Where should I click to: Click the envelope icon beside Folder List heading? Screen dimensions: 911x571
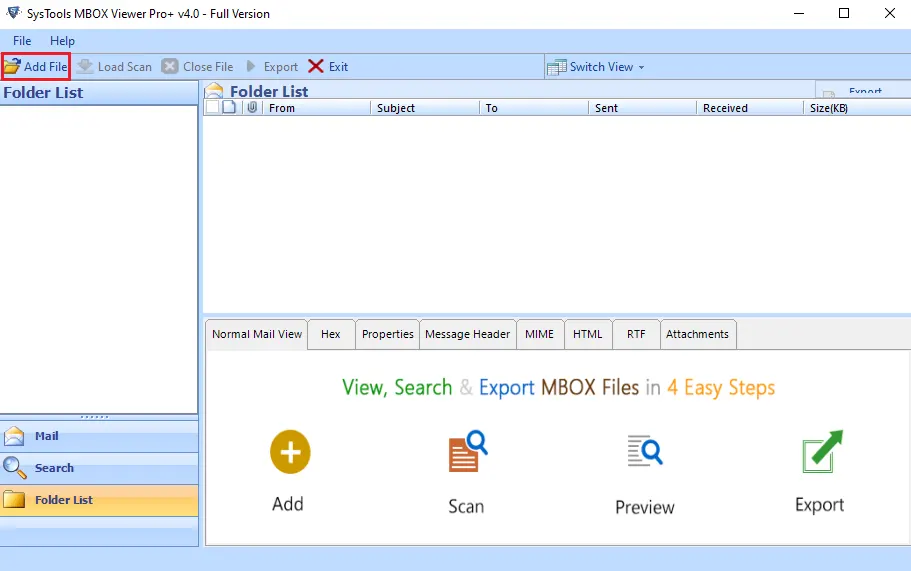[x=214, y=91]
